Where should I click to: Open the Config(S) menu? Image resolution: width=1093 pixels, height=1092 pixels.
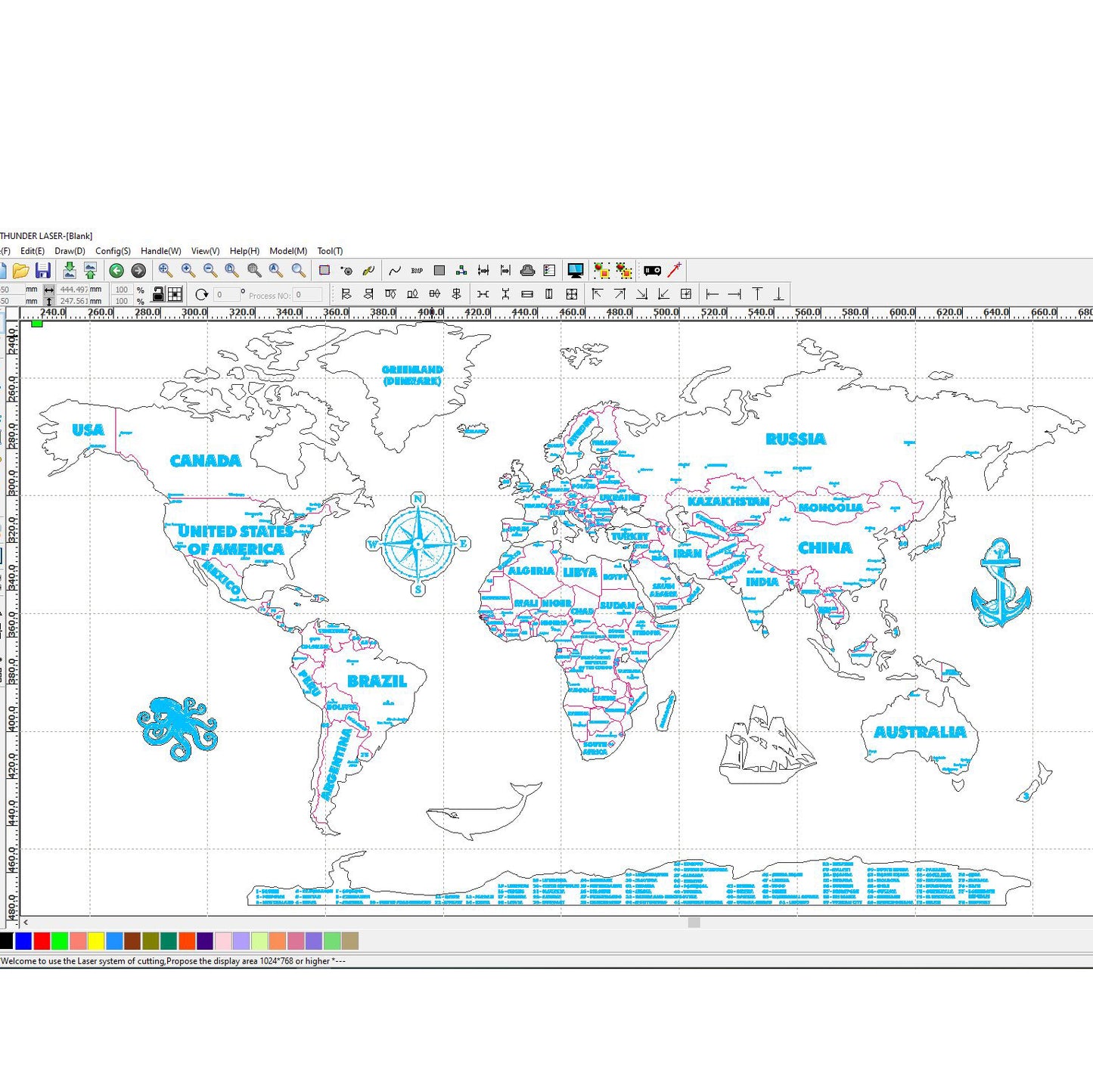(113, 251)
